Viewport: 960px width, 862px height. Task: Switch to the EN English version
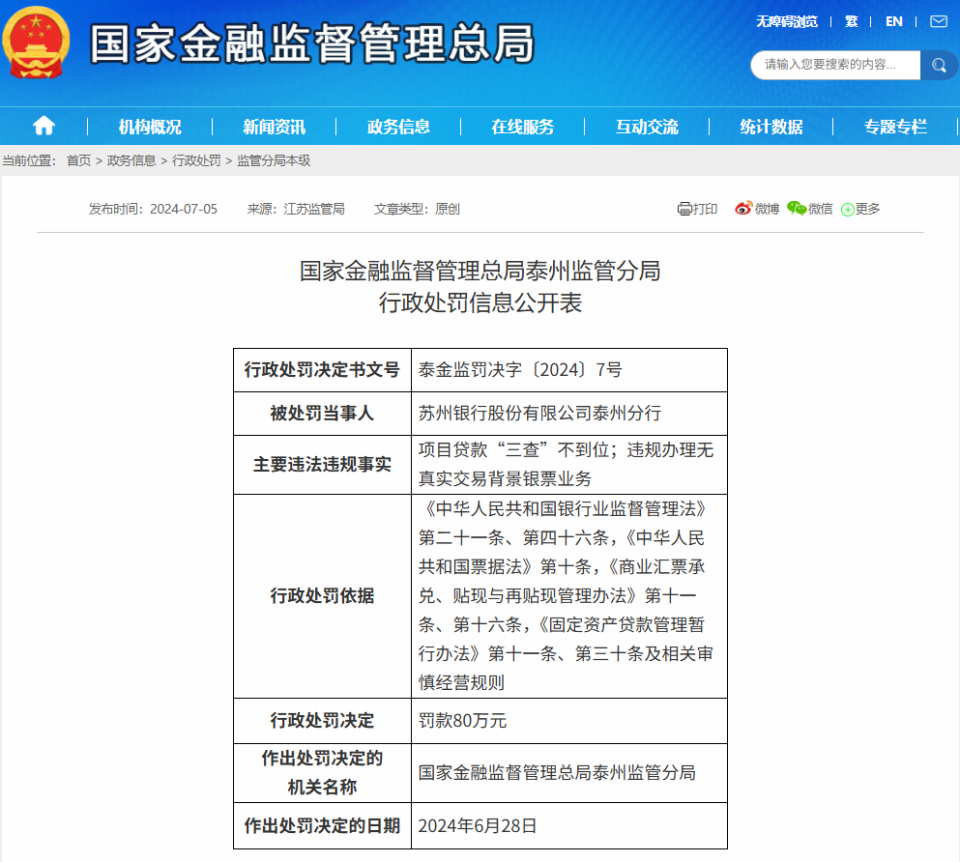pyautogui.click(x=894, y=22)
